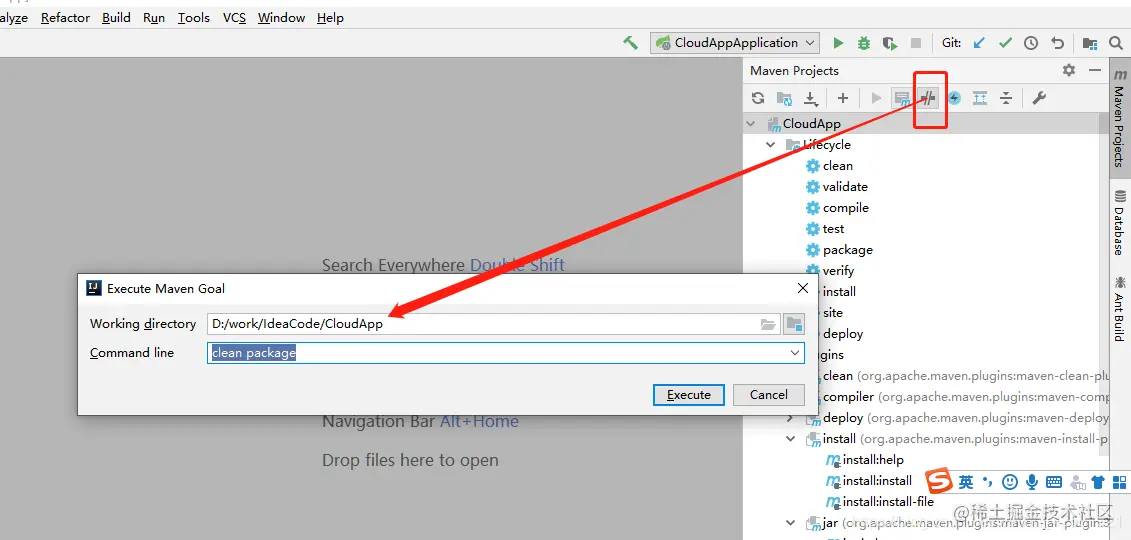
Task: Focus the Command line input field
Action: tap(506, 353)
